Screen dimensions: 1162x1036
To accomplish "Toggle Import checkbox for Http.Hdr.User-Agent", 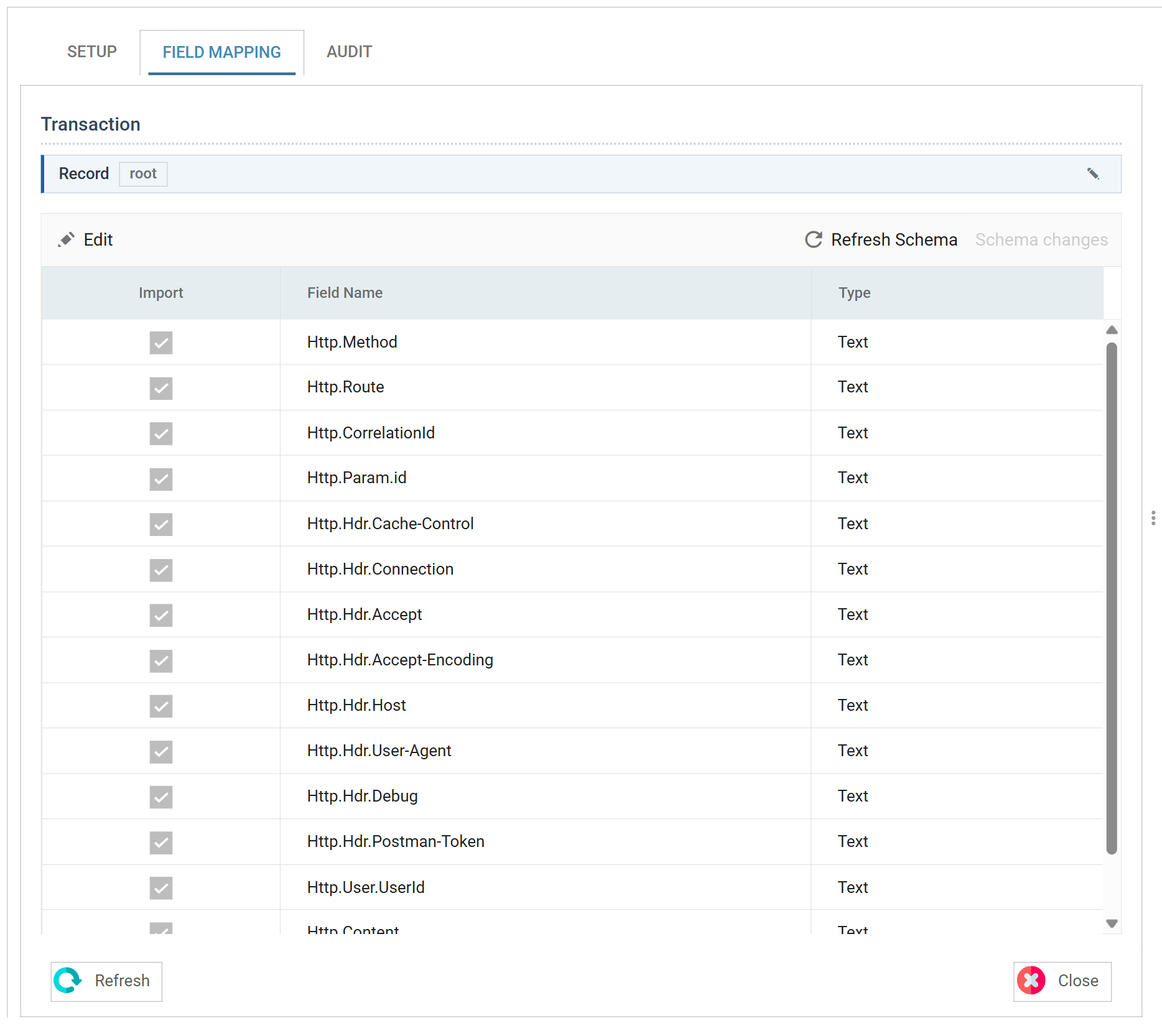I will 161,751.
